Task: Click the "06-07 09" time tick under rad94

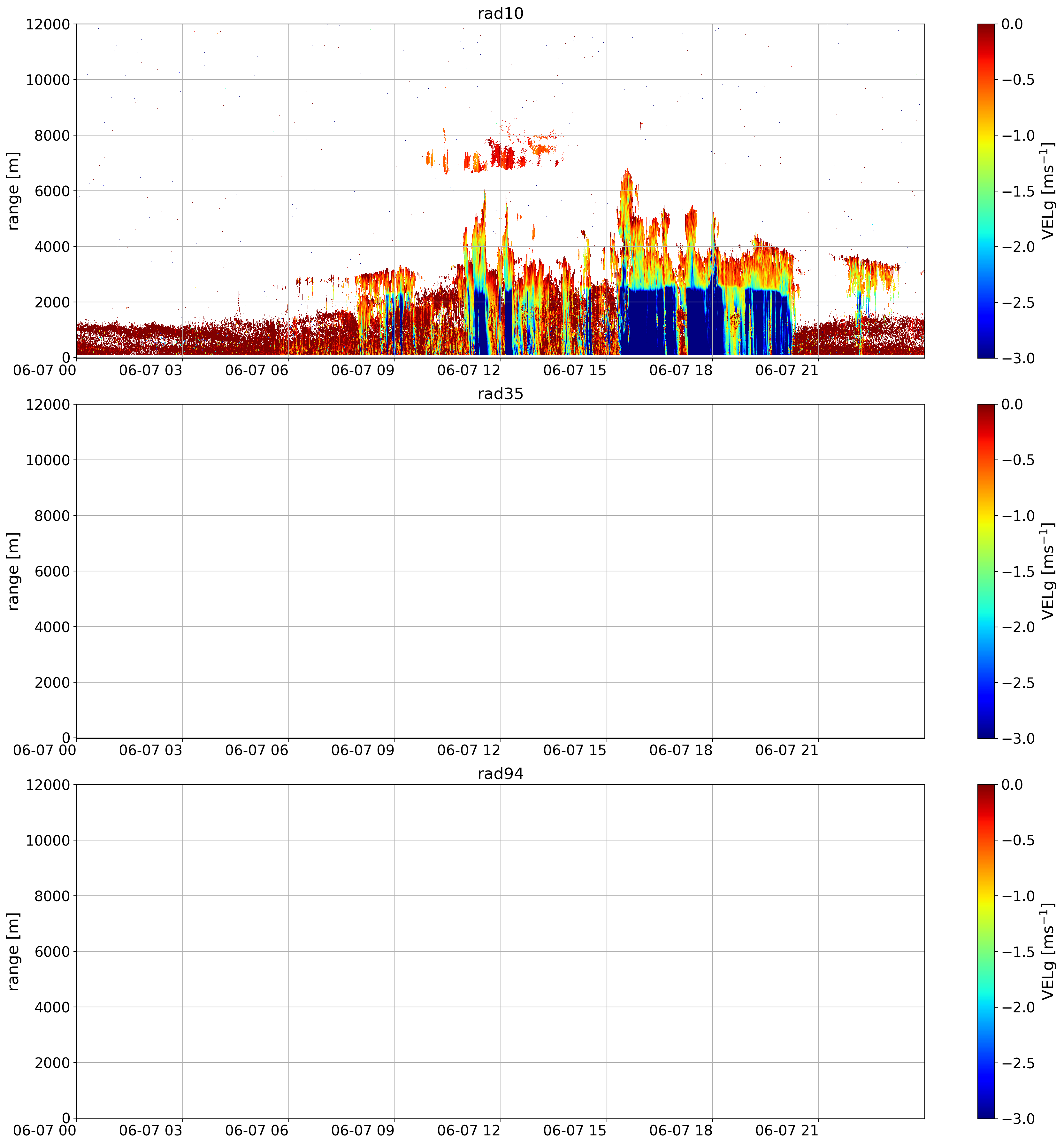Action: coord(363,1130)
